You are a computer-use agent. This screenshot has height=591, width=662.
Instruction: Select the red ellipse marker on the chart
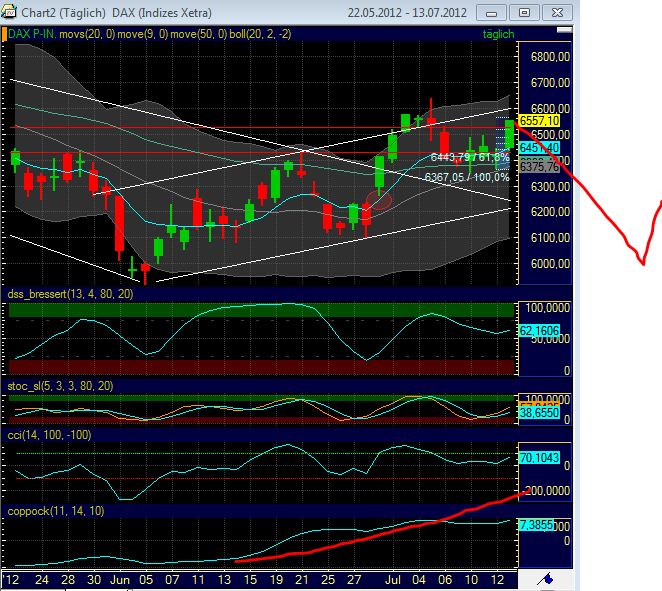pyautogui.click(x=379, y=200)
